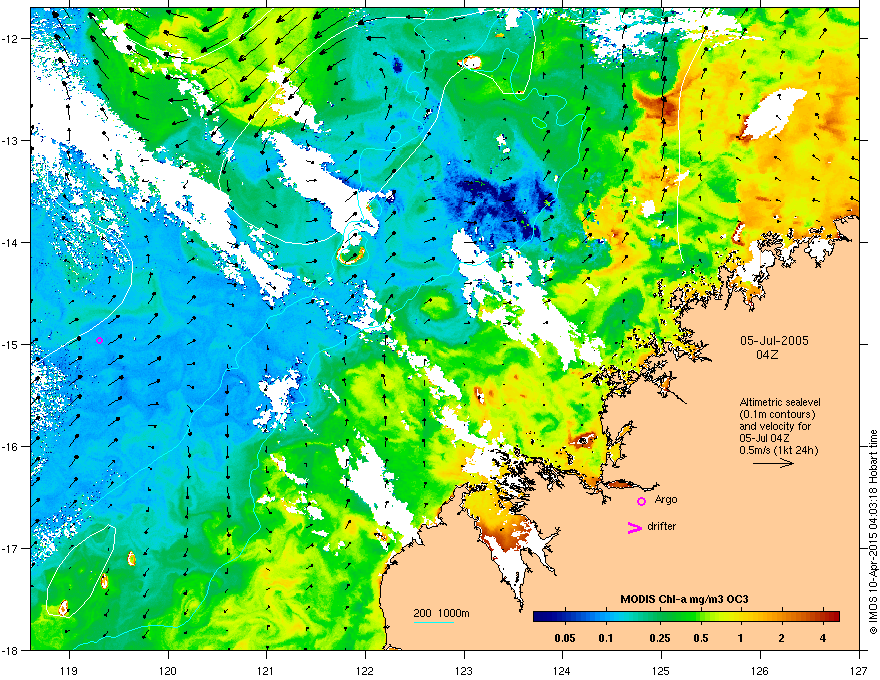Click the magenta Argo float circle near 119°E
The height and width of the screenshot is (680, 880).
click(x=99, y=340)
